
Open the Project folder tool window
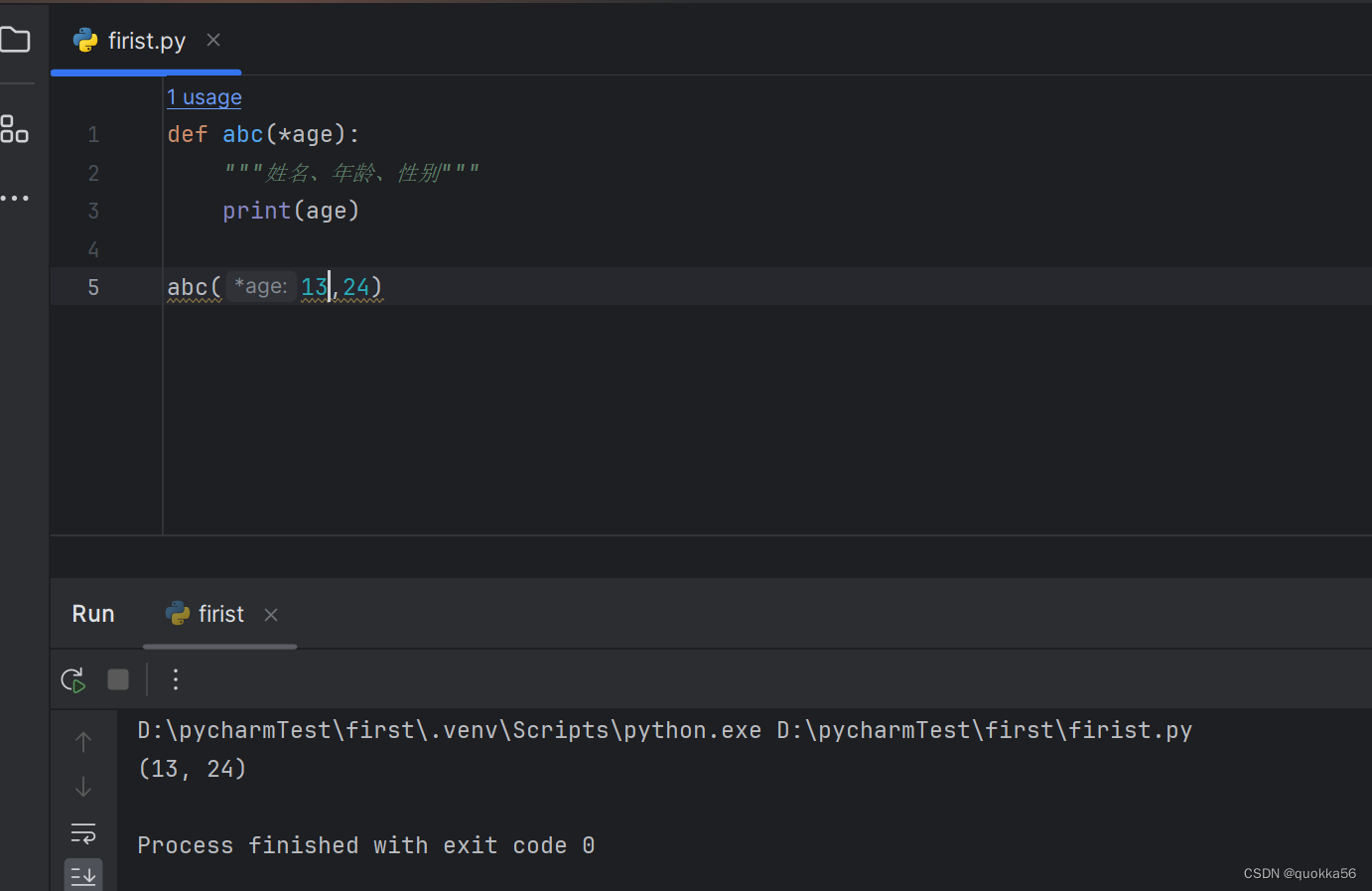coord(15,40)
